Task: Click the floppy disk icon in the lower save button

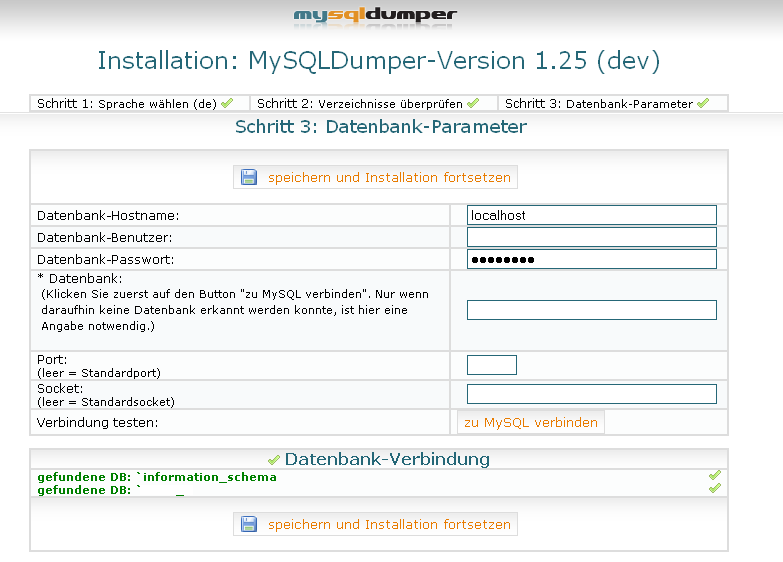Action: coord(249,525)
